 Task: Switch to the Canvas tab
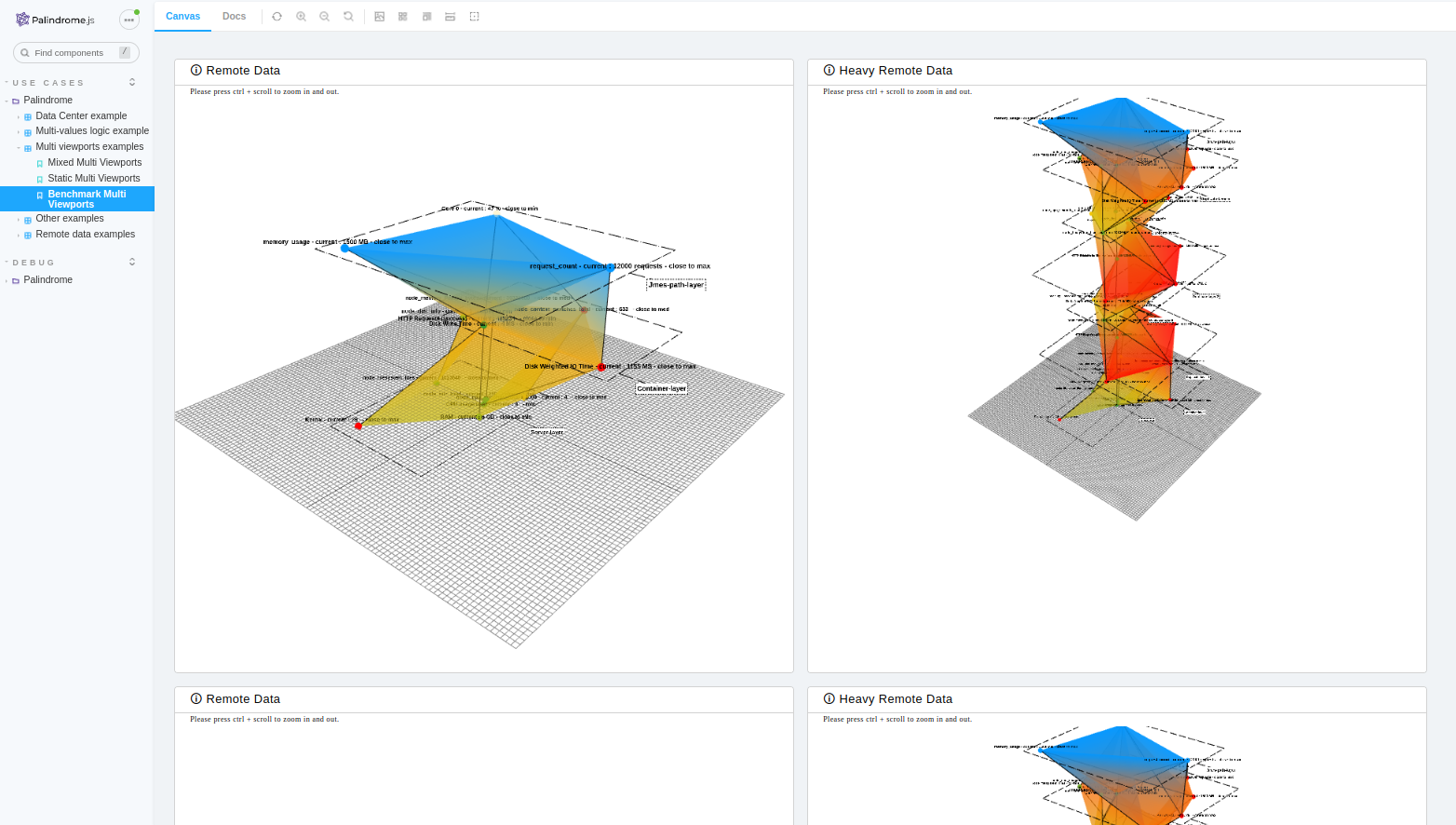click(183, 17)
